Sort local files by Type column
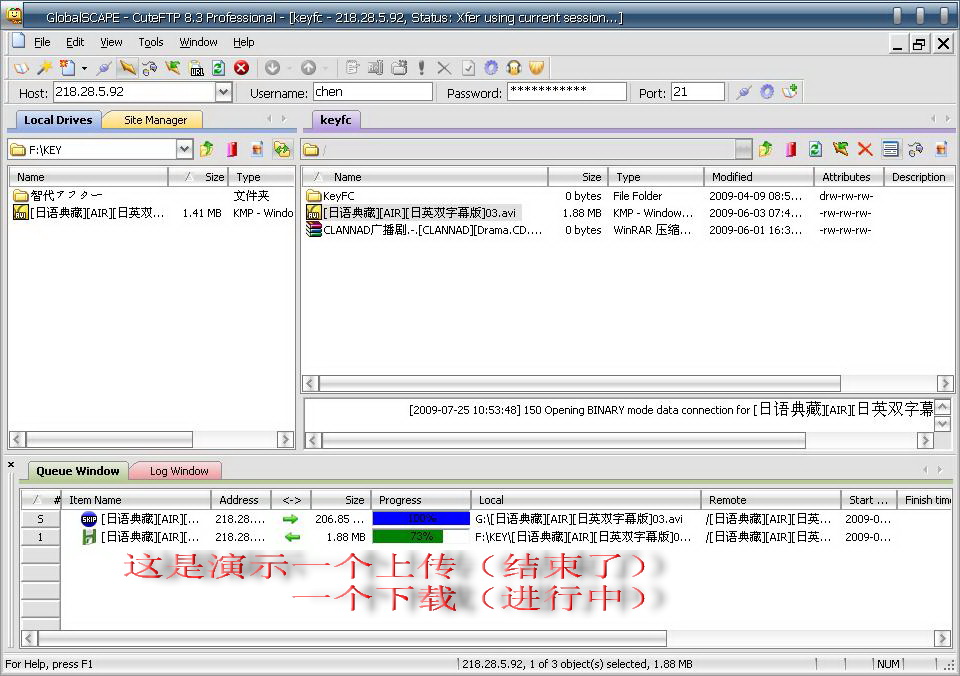Screen dimensions: 960x676 (x=261, y=177)
